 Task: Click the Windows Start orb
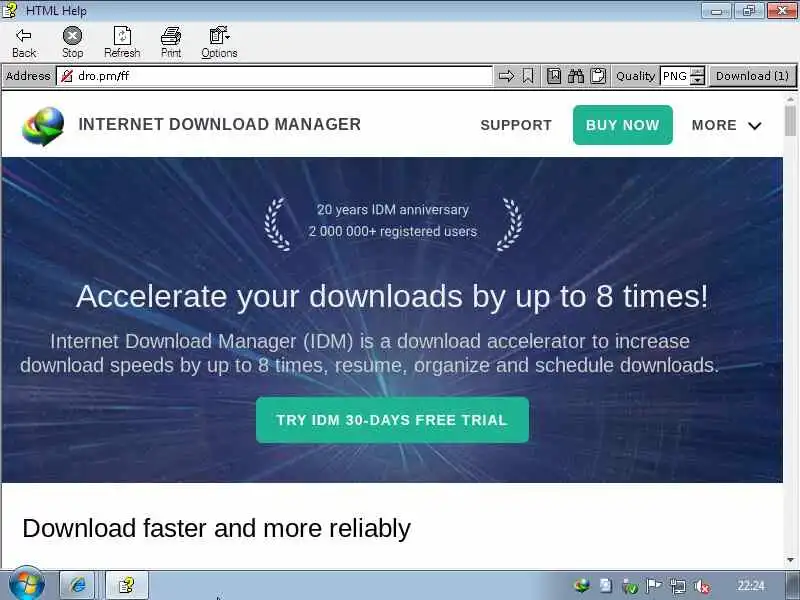(27, 584)
